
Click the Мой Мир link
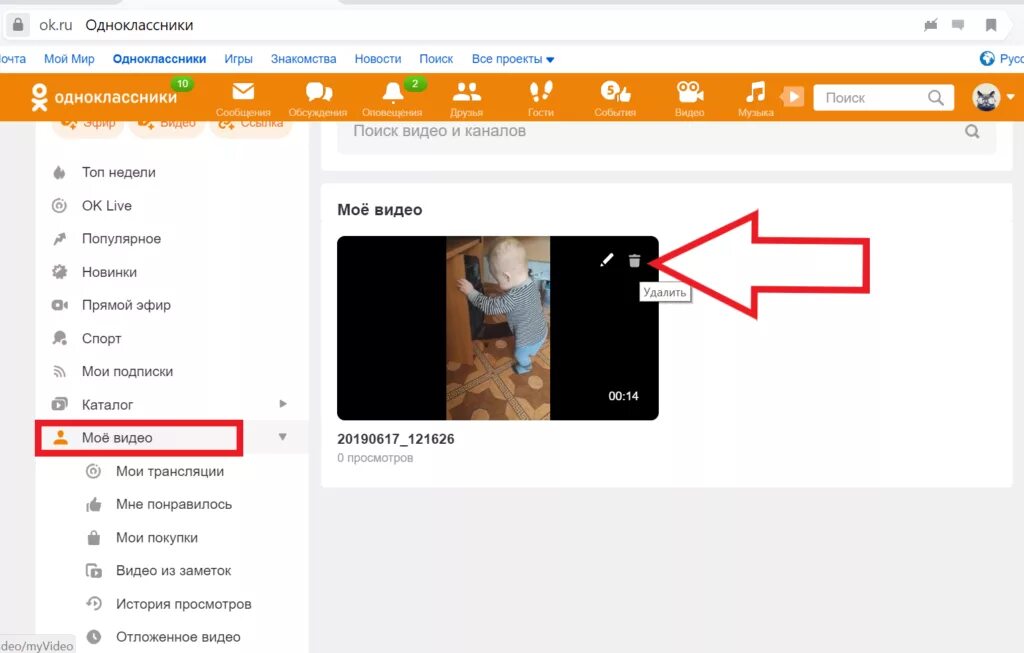click(x=69, y=59)
